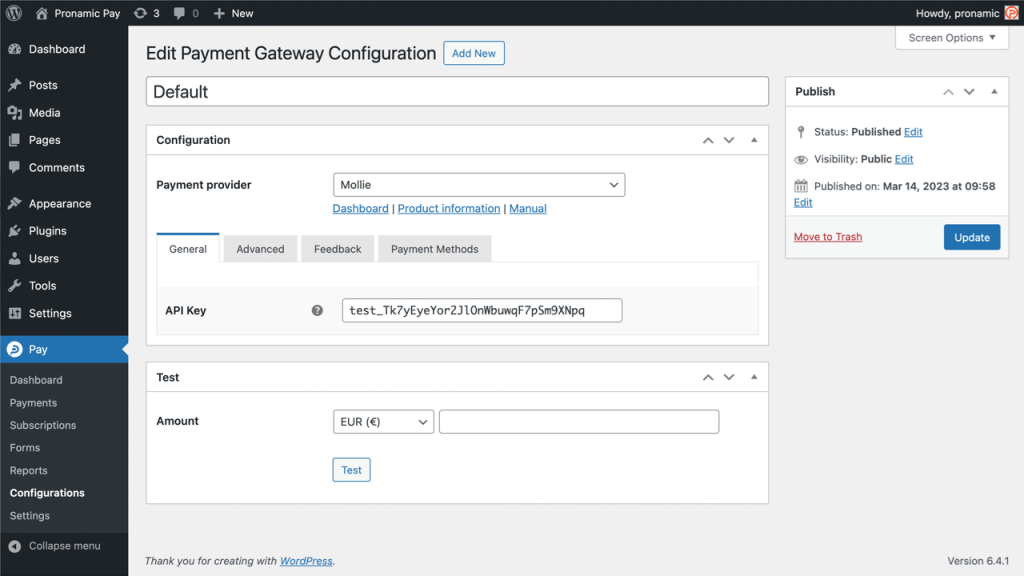Open Pay submenu Forms
Image resolution: width=1024 pixels, height=576 pixels.
tap(25, 448)
